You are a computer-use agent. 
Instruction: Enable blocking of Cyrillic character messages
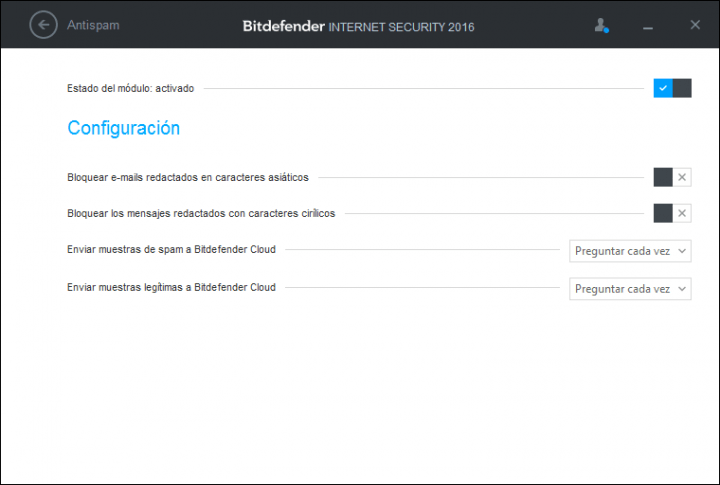click(672, 213)
